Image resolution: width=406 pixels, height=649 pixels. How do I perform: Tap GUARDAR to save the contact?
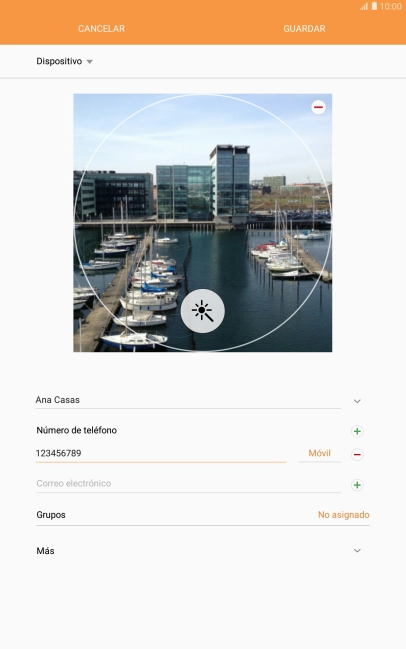pos(304,29)
